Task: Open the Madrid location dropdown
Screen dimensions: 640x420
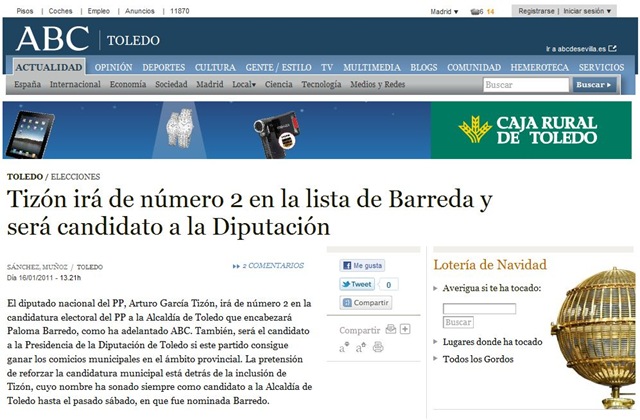Action: [x=444, y=11]
